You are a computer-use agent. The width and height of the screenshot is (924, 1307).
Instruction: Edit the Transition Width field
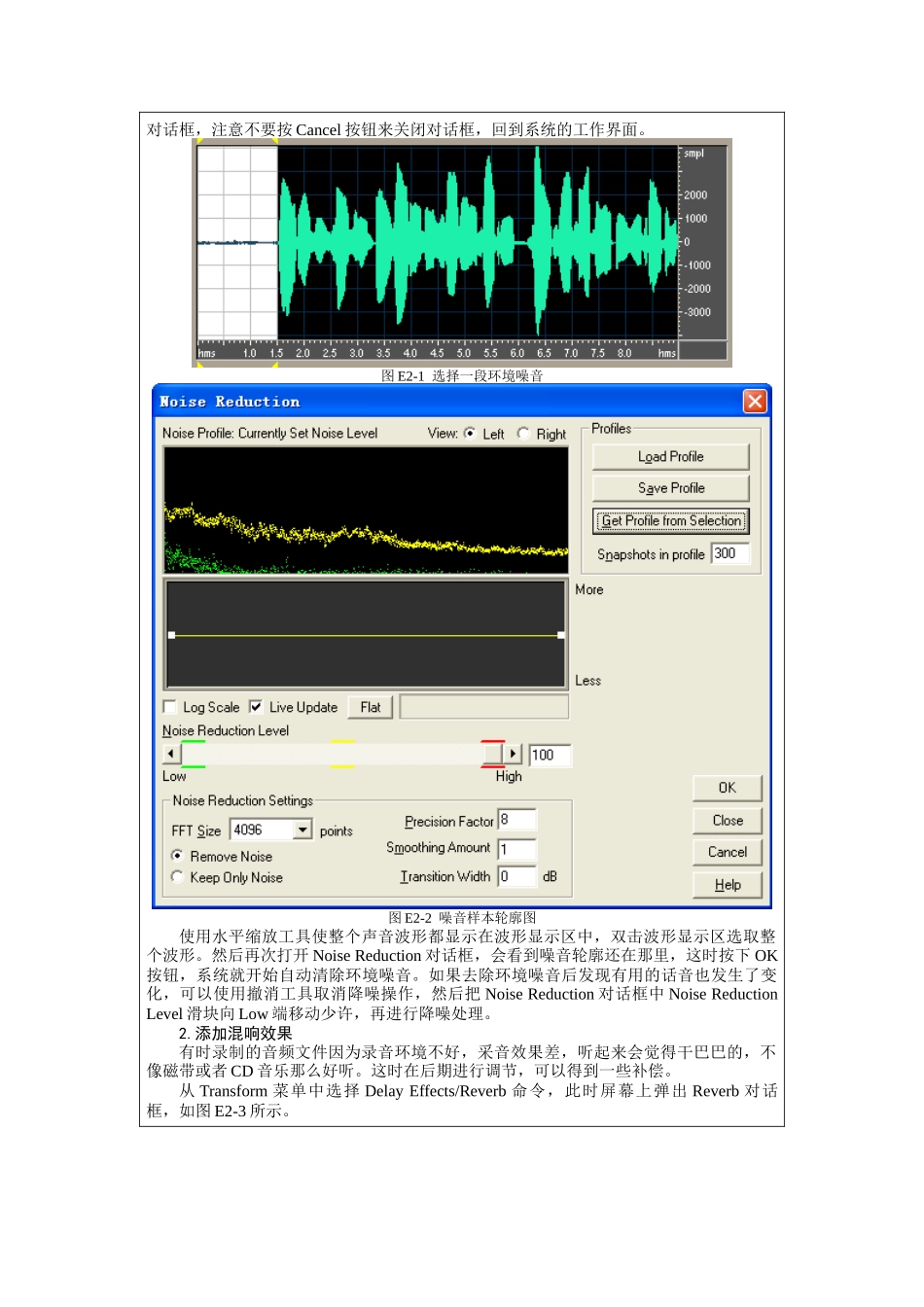[517, 876]
